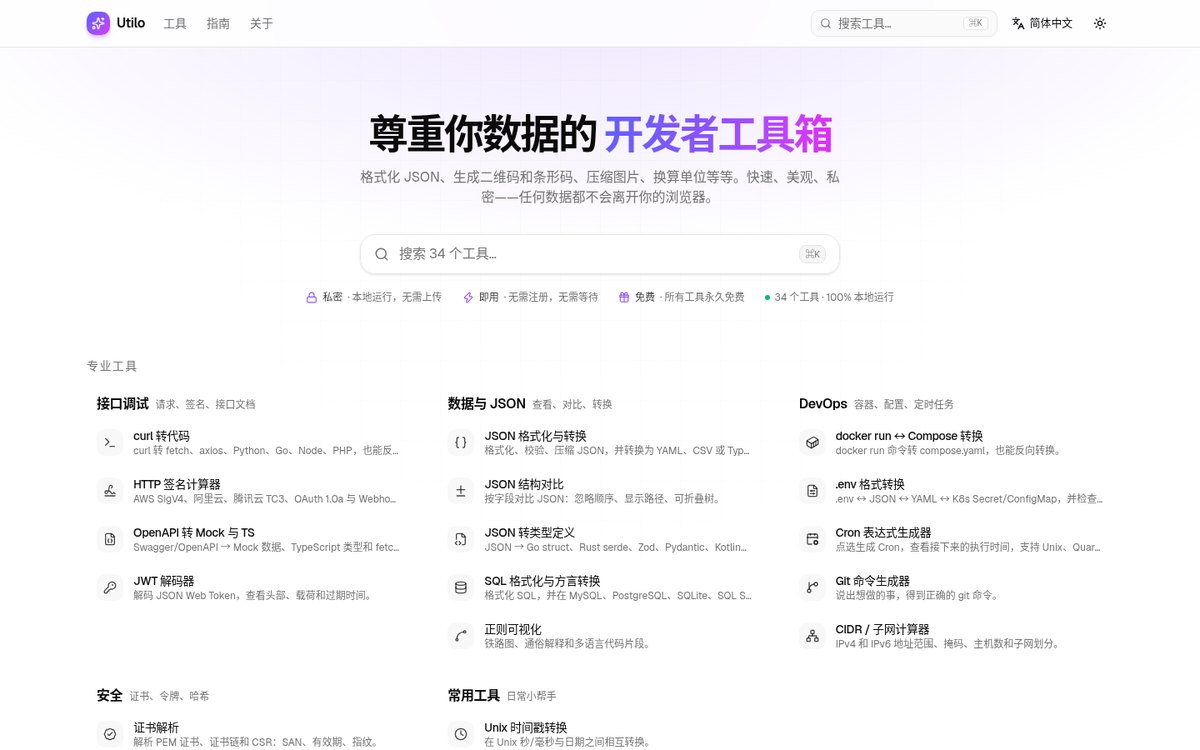Screen dimensions: 1200x750
Task: Click the 34 个工具 · 100% 本地运行 status text
Action: click(834, 297)
